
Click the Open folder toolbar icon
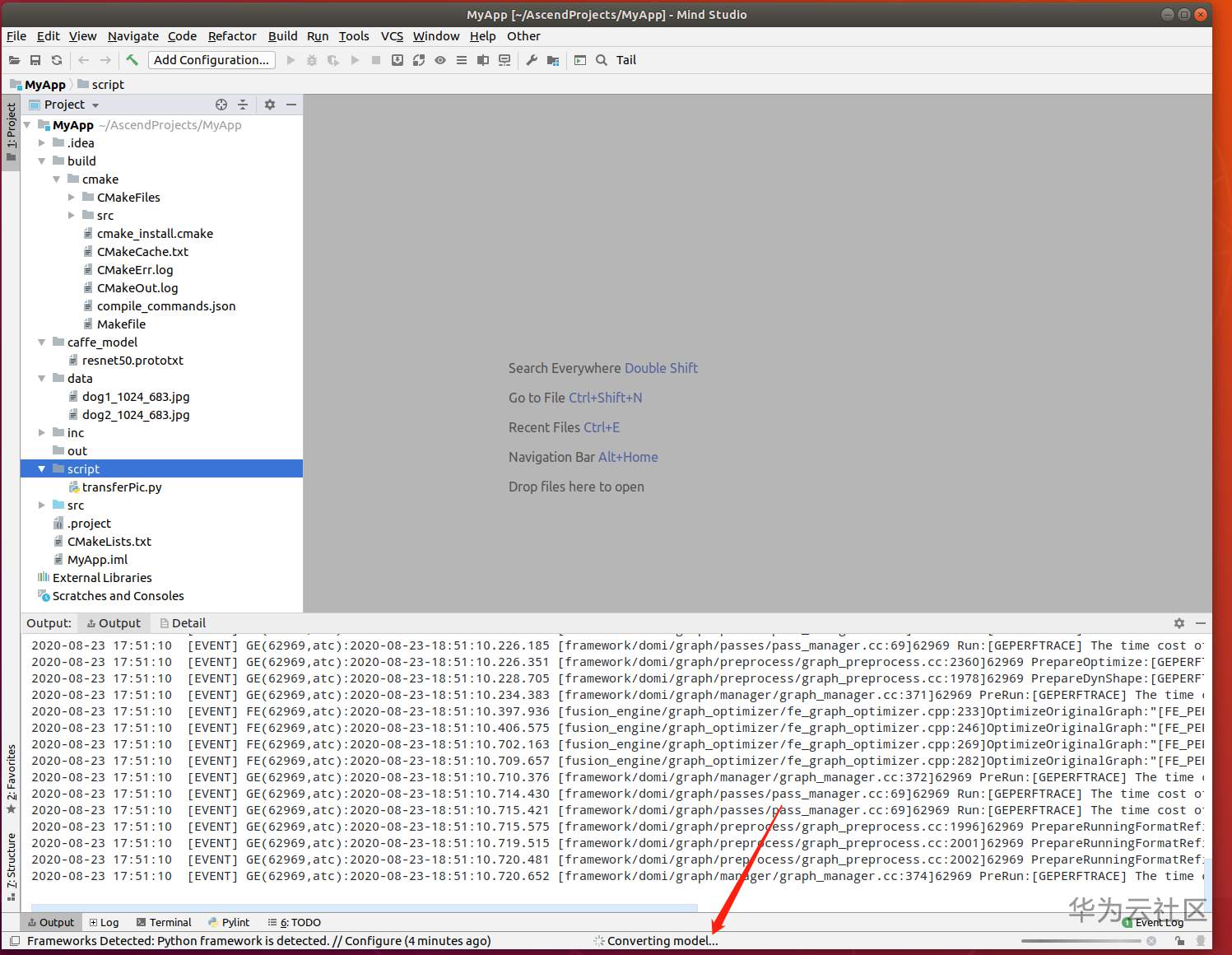tap(14, 60)
